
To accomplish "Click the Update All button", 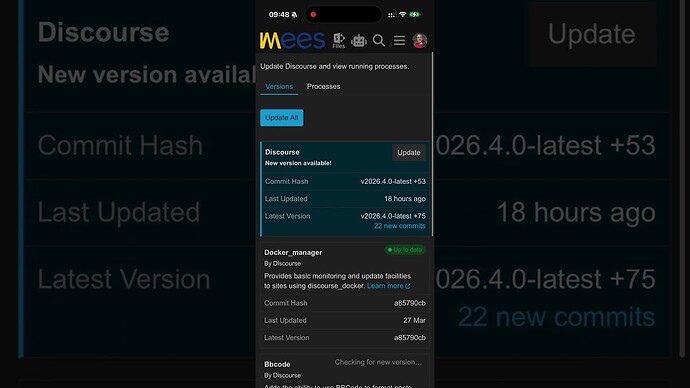I will [282, 117].
